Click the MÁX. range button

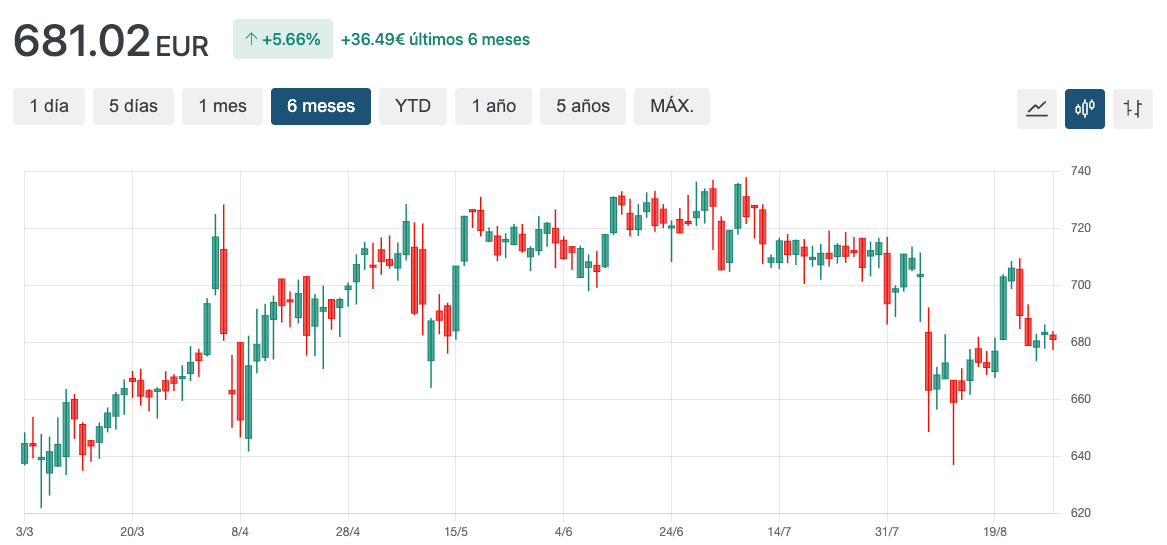[x=672, y=106]
